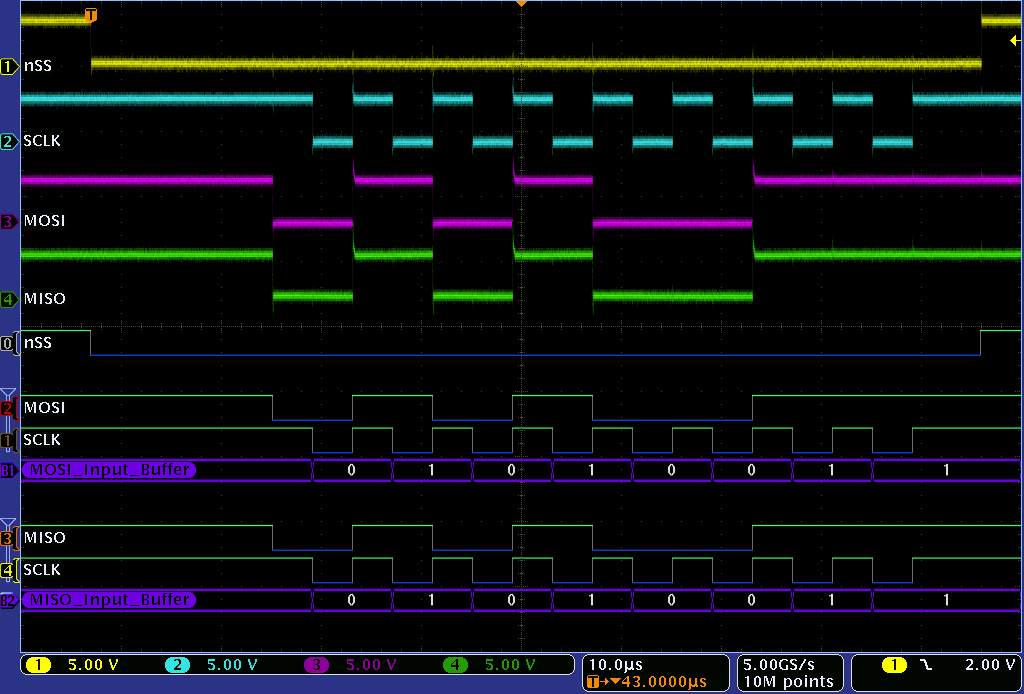Select the magenta channel 3 MOSI marker
This screenshot has height=694, width=1024.
click(x=10, y=221)
